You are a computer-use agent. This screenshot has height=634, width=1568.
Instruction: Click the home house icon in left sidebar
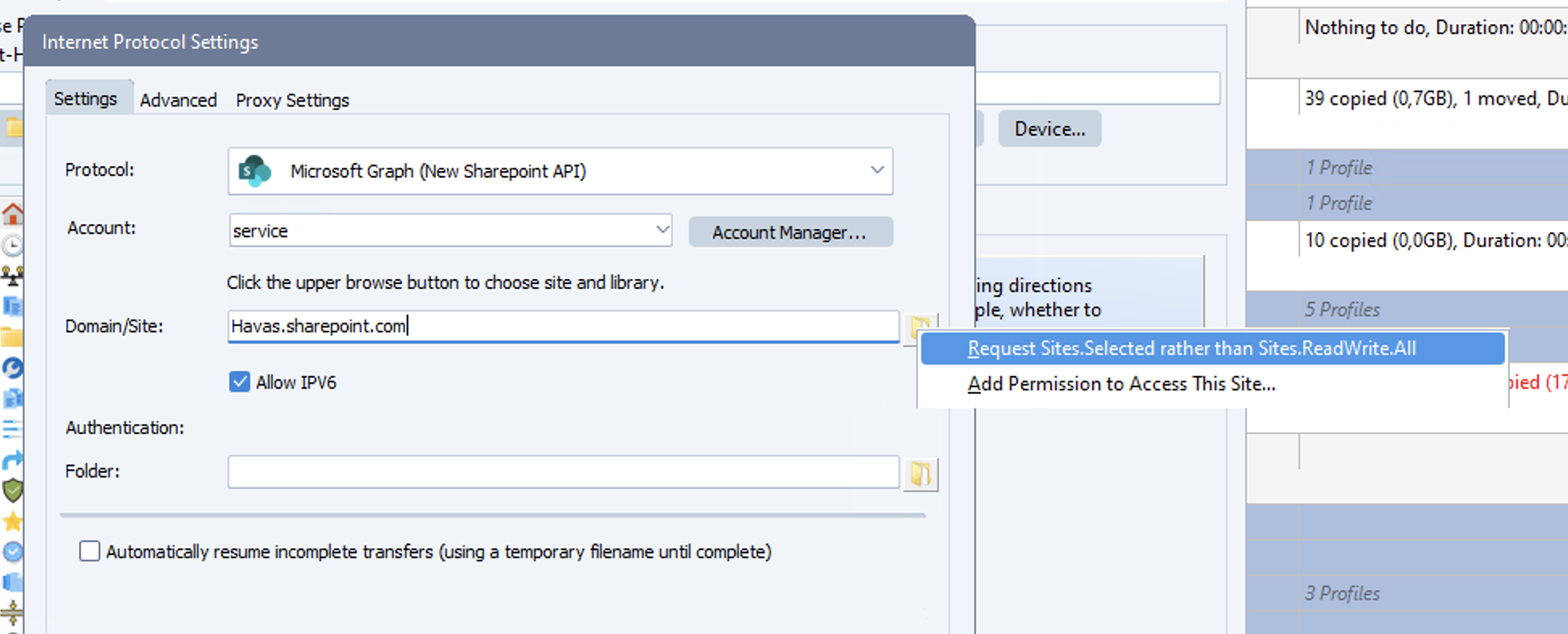(12, 215)
